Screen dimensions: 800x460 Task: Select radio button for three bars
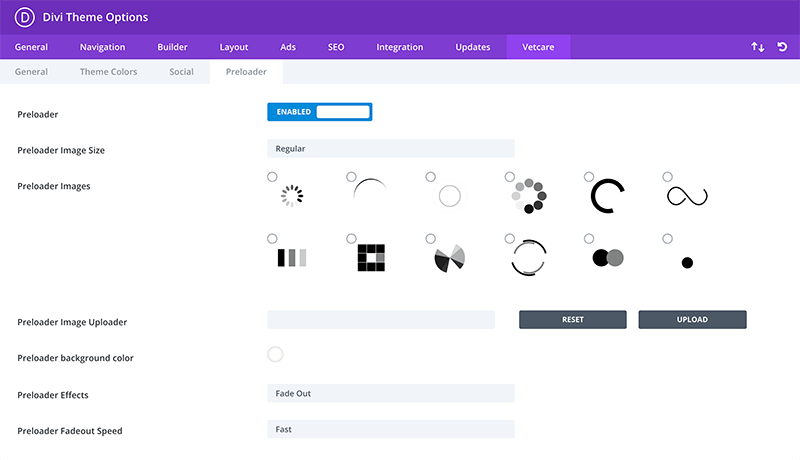click(272, 239)
